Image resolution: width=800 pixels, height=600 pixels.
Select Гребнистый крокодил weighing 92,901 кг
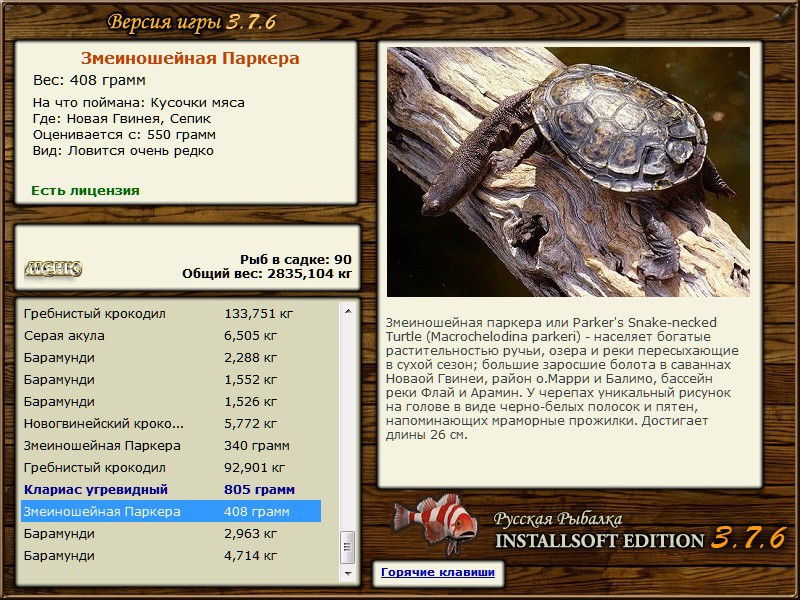171,467
